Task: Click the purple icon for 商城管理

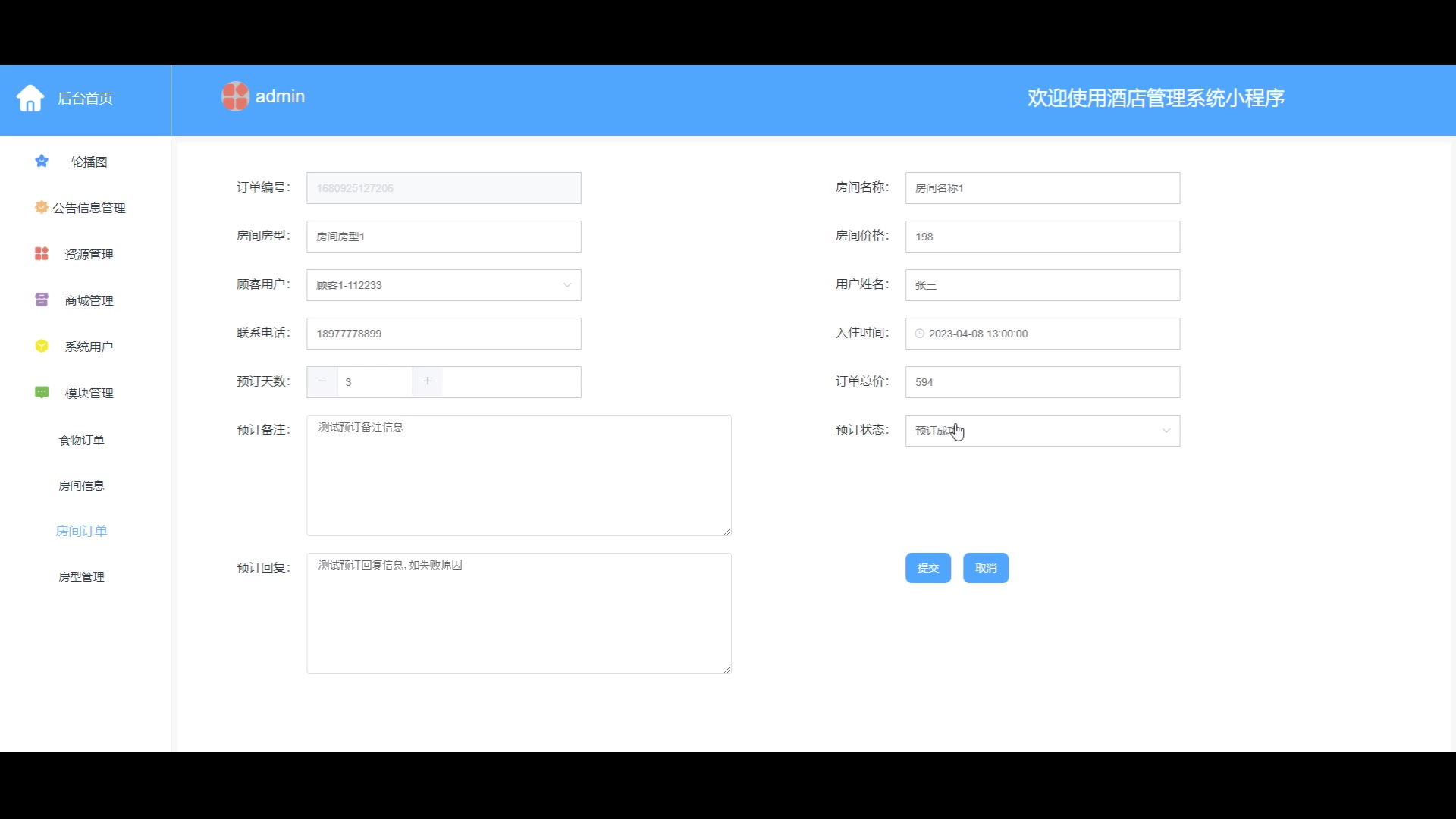Action: click(42, 300)
